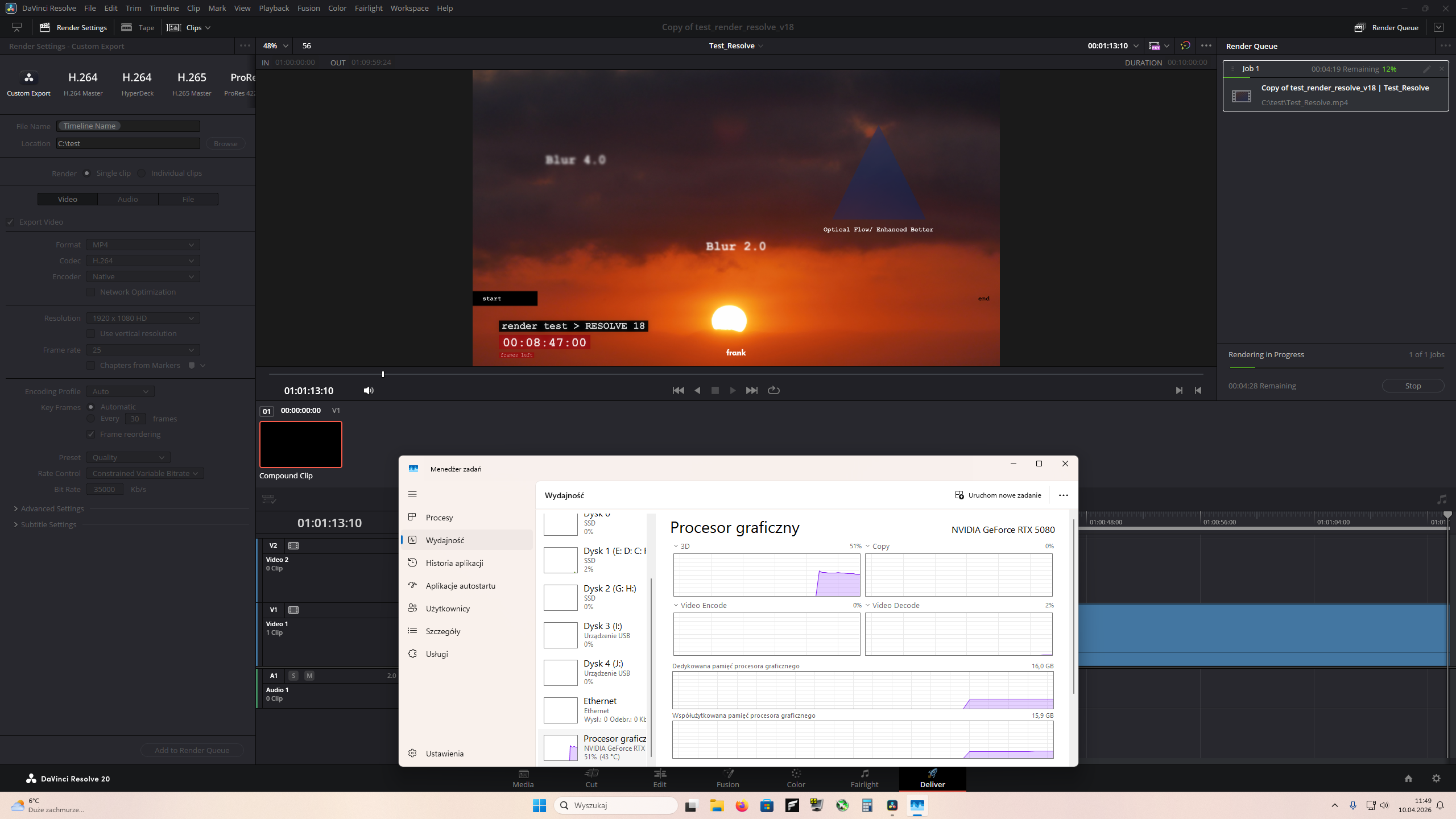Image resolution: width=1456 pixels, height=819 pixels.
Task: Mute the viewer audio speaker icon
Action: [369, 390]
